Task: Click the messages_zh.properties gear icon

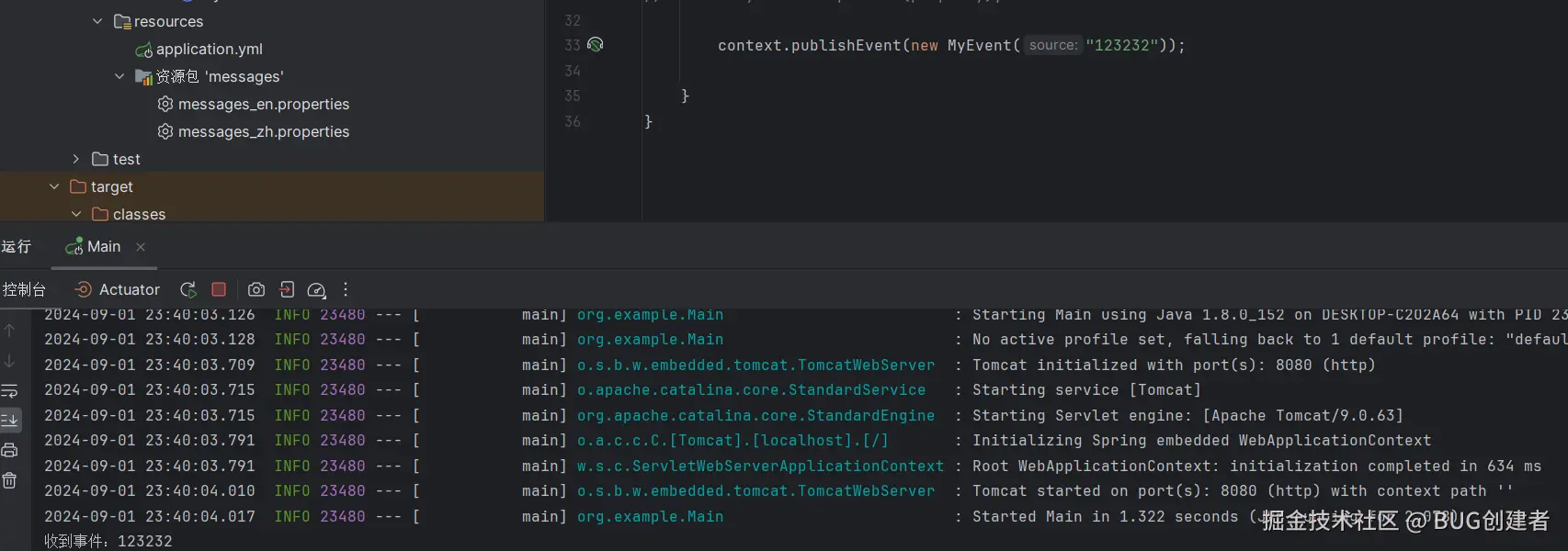Action: coord(165,131)
